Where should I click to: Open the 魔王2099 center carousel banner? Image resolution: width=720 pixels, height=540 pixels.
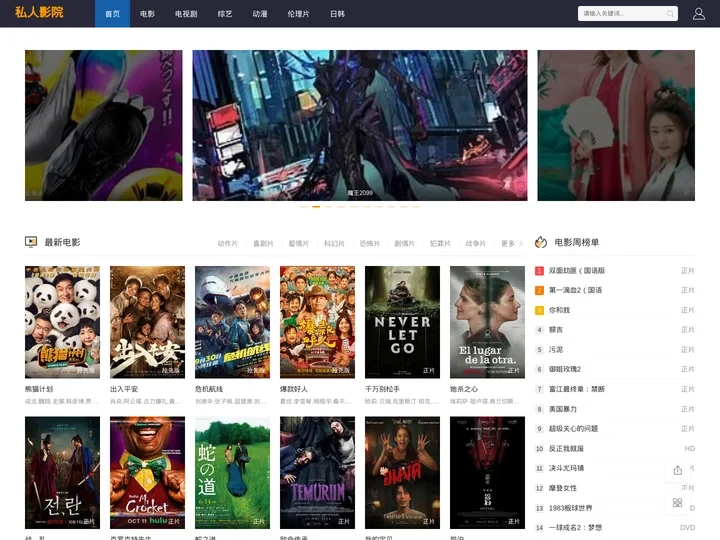pos(360,125)
